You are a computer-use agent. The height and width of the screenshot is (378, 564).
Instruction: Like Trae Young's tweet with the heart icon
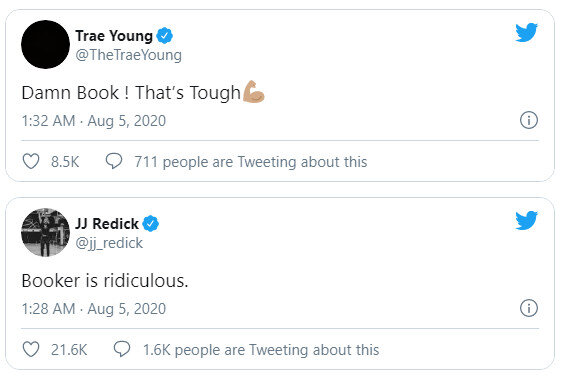point(31,161)
